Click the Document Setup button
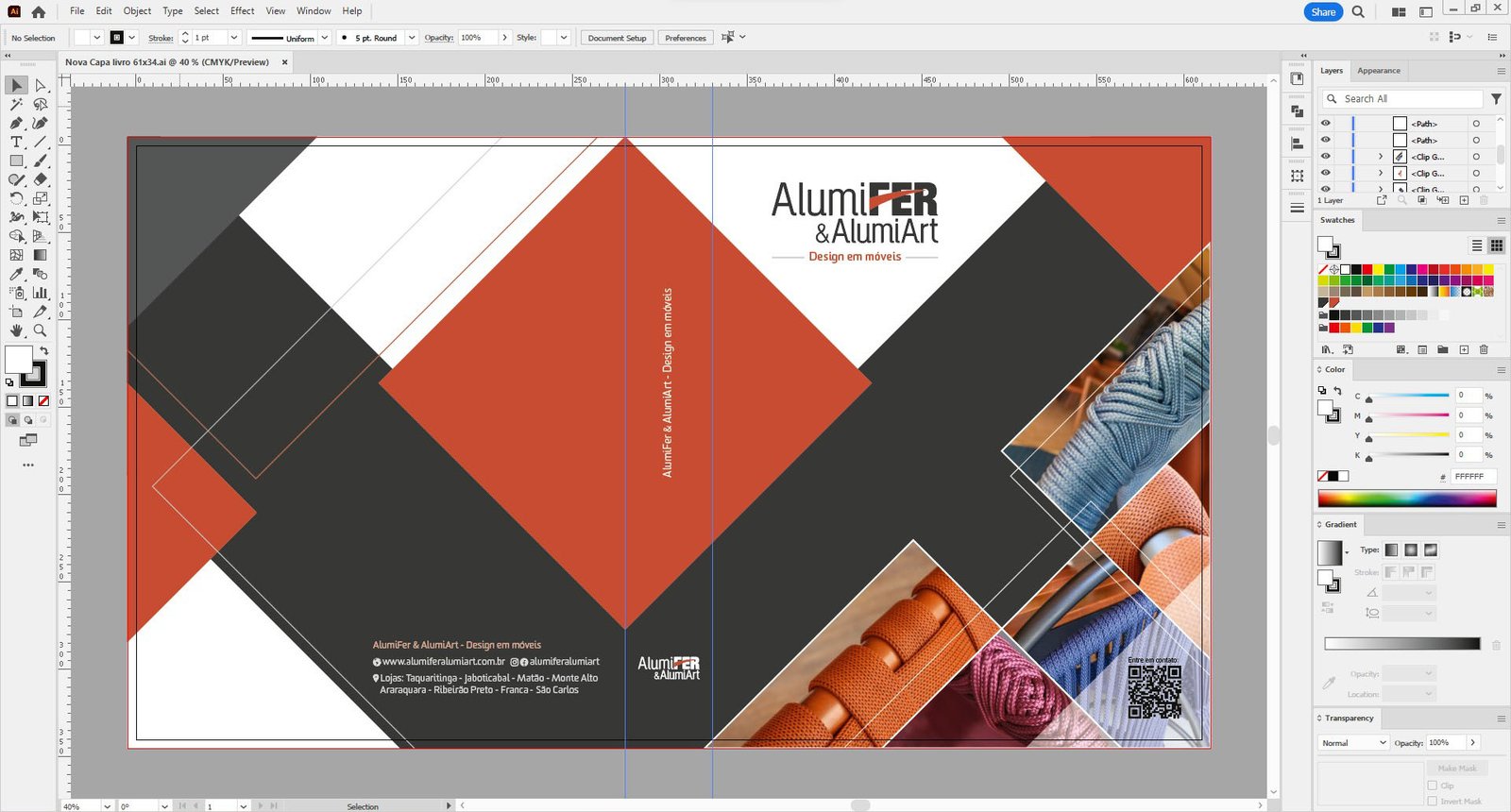 617,38
